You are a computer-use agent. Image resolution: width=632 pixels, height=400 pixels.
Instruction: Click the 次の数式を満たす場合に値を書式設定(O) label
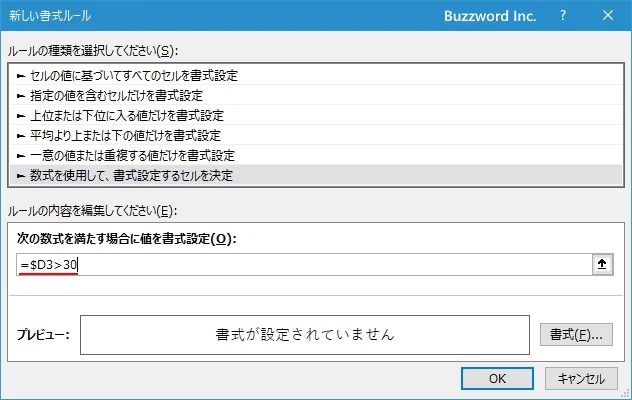(126, 239)
